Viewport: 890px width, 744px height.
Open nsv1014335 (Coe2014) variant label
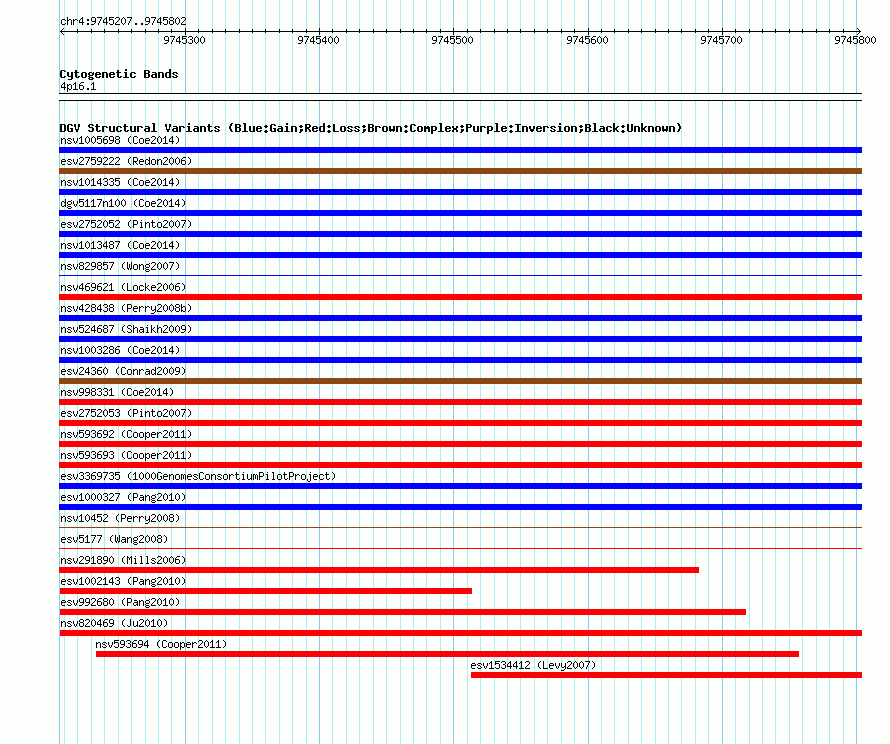120,182
